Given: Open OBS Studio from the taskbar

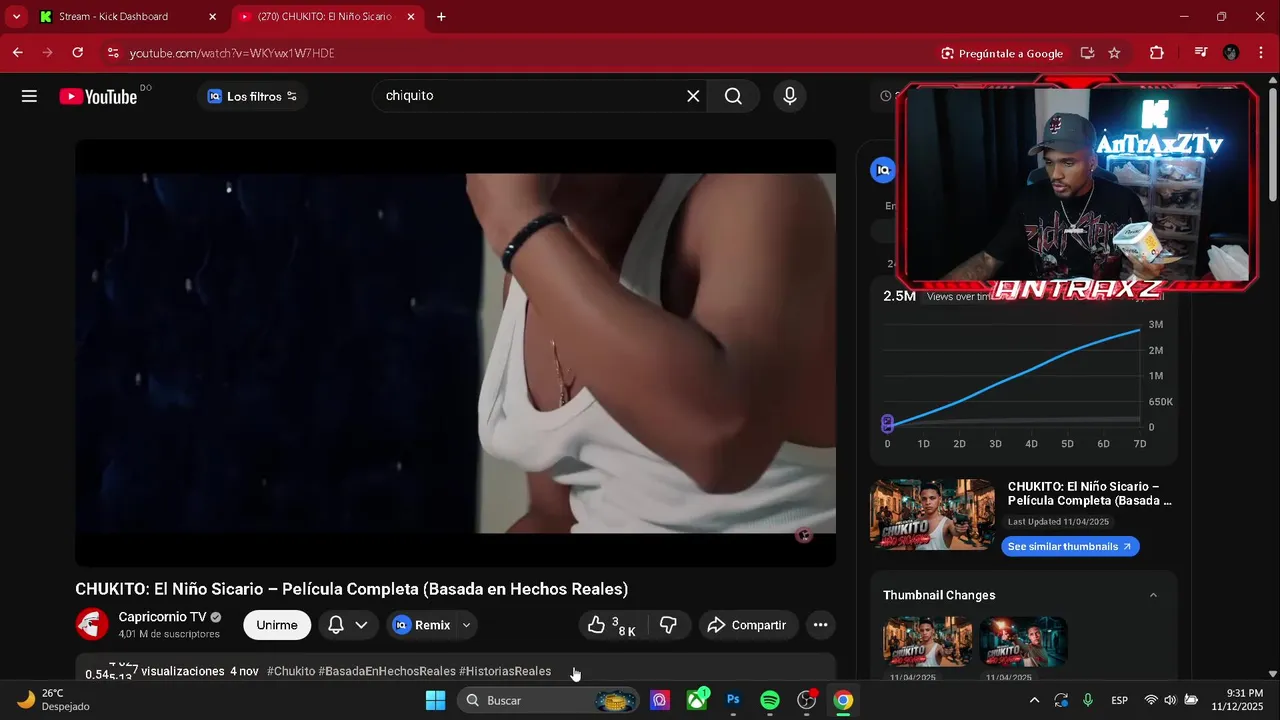Looking at the screenshot, I should point(807,700).
